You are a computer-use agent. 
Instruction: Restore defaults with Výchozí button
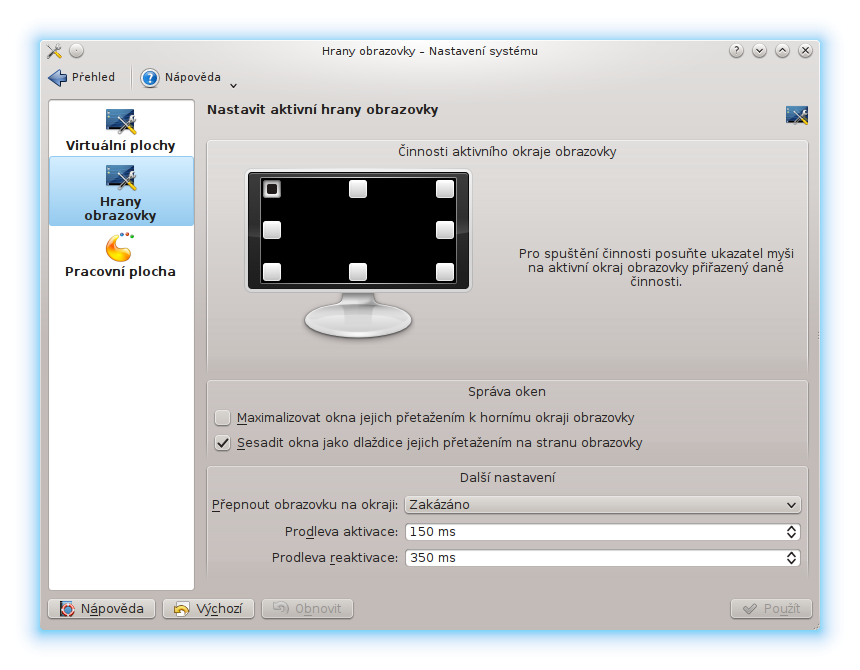click(208, 609)
